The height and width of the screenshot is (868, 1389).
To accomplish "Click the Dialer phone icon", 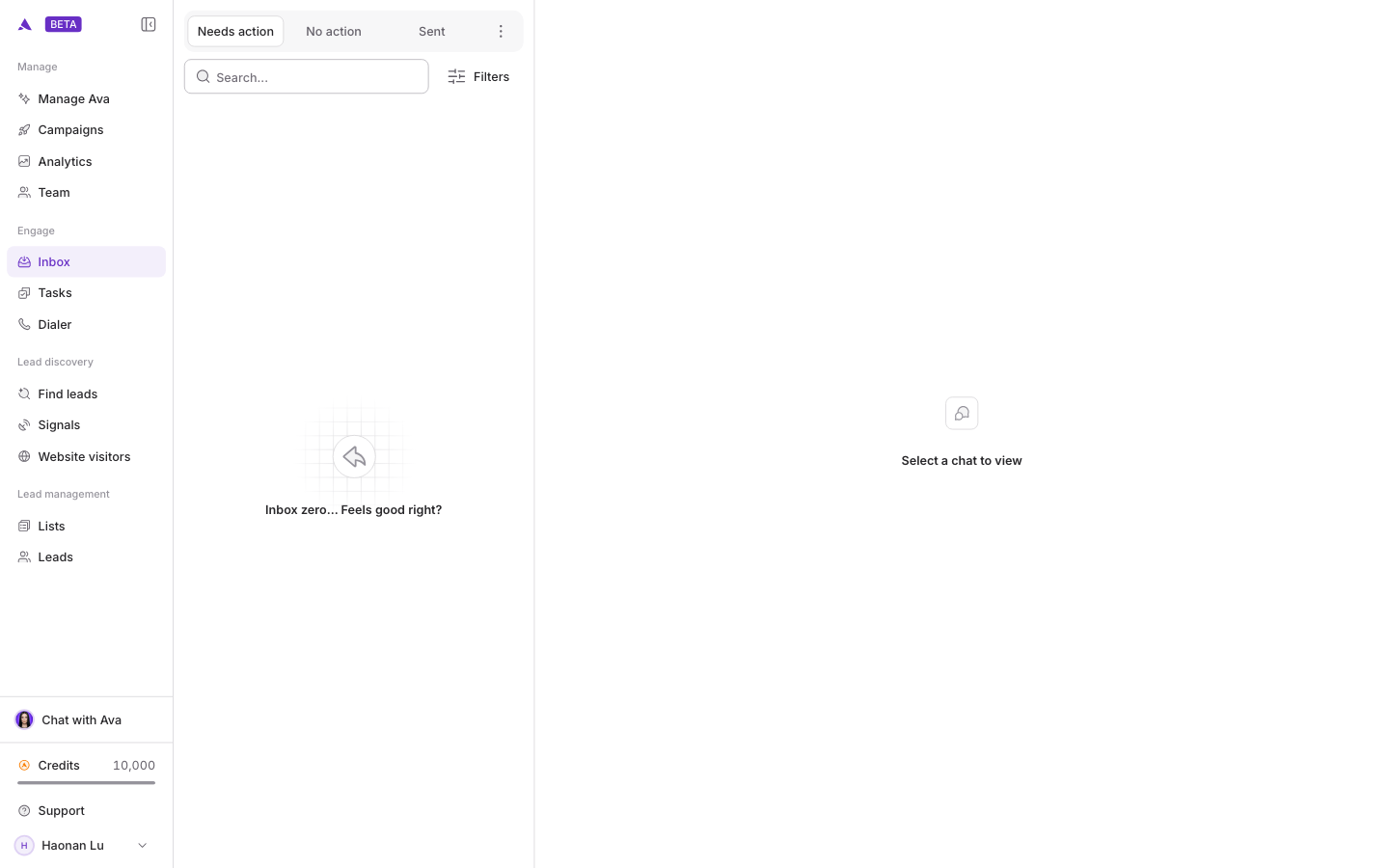I will pyautogui.click(x=24, y=324).
